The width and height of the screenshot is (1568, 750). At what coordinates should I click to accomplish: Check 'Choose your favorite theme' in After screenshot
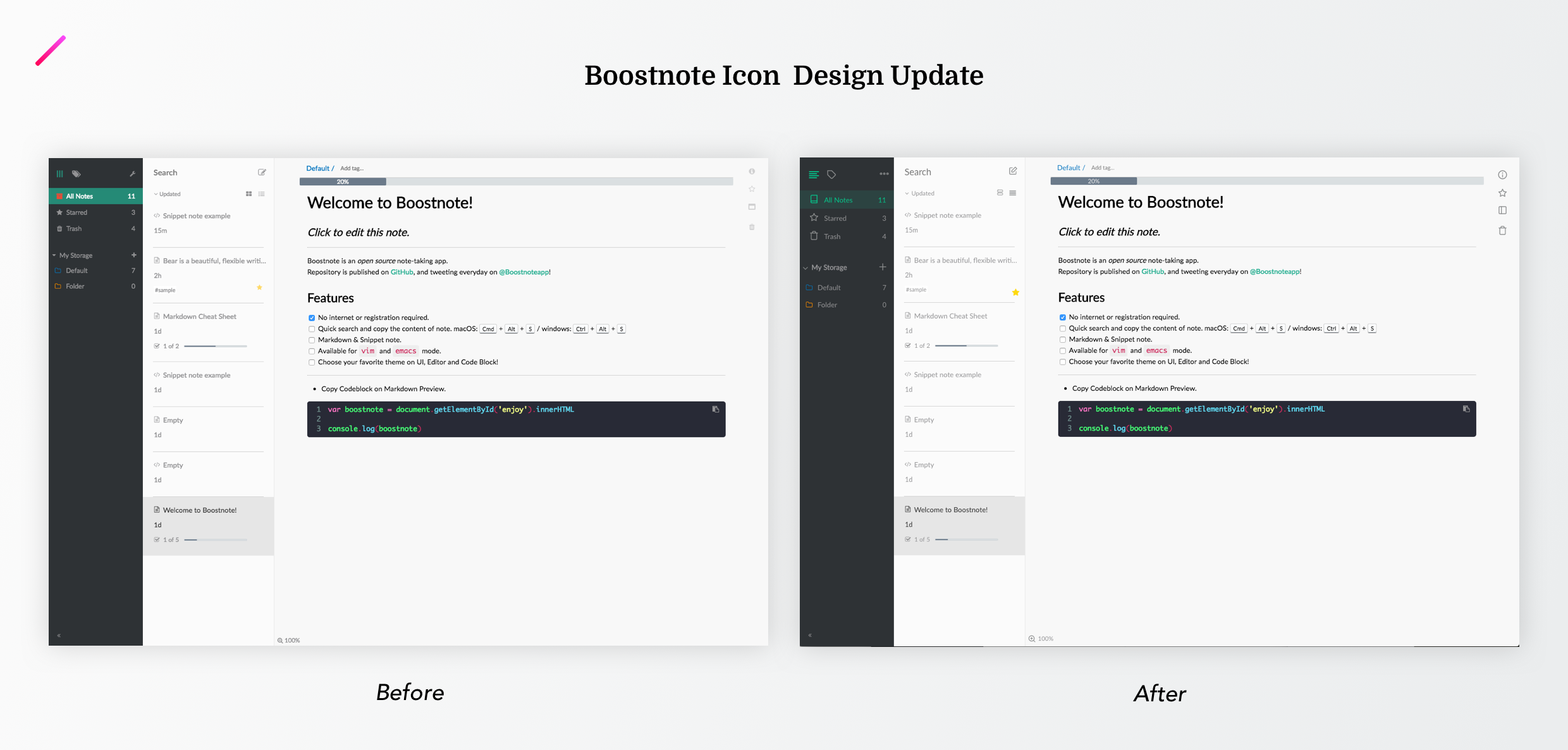[x=1063, y=362]
